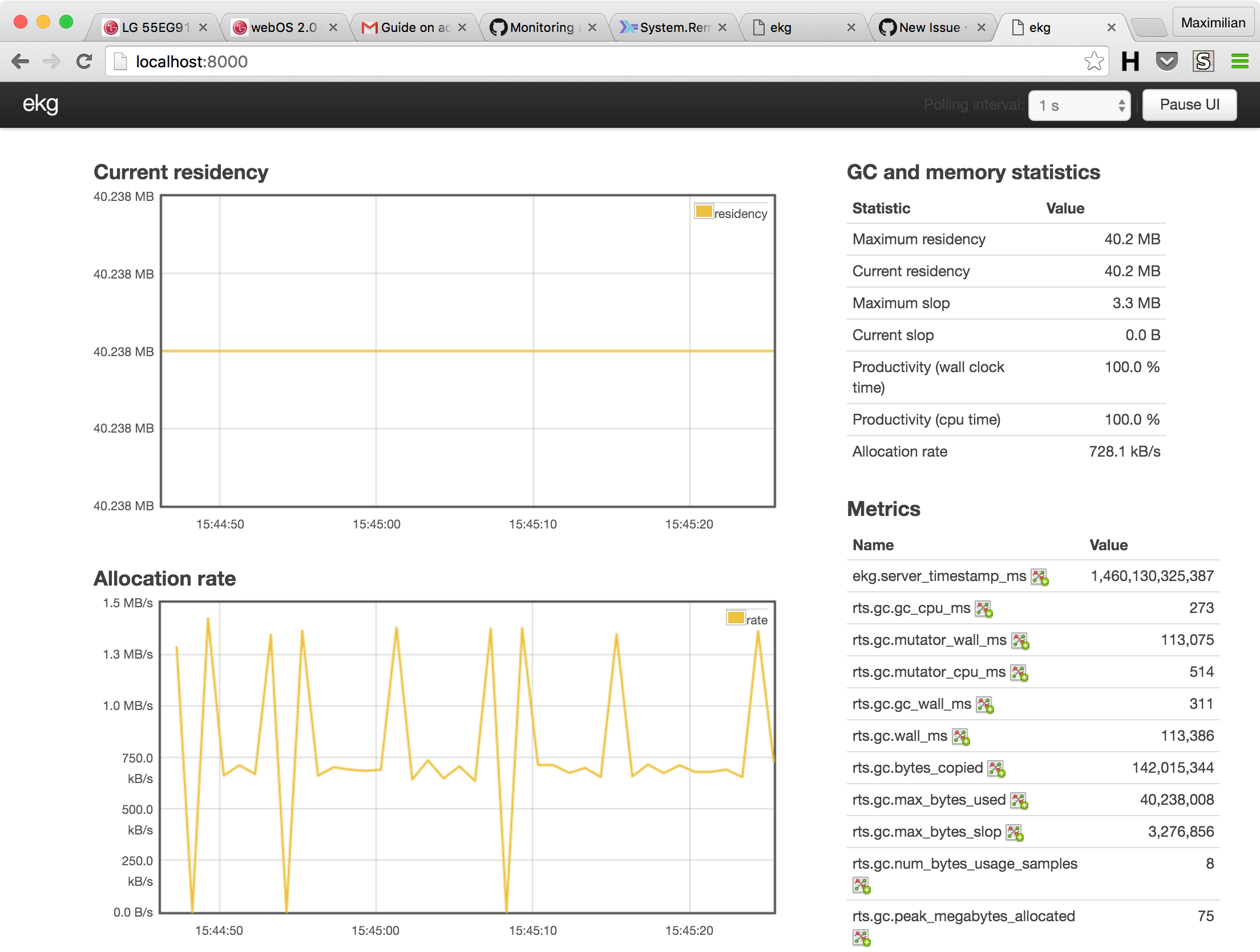Click the H extension icon

coord(1130,61)
